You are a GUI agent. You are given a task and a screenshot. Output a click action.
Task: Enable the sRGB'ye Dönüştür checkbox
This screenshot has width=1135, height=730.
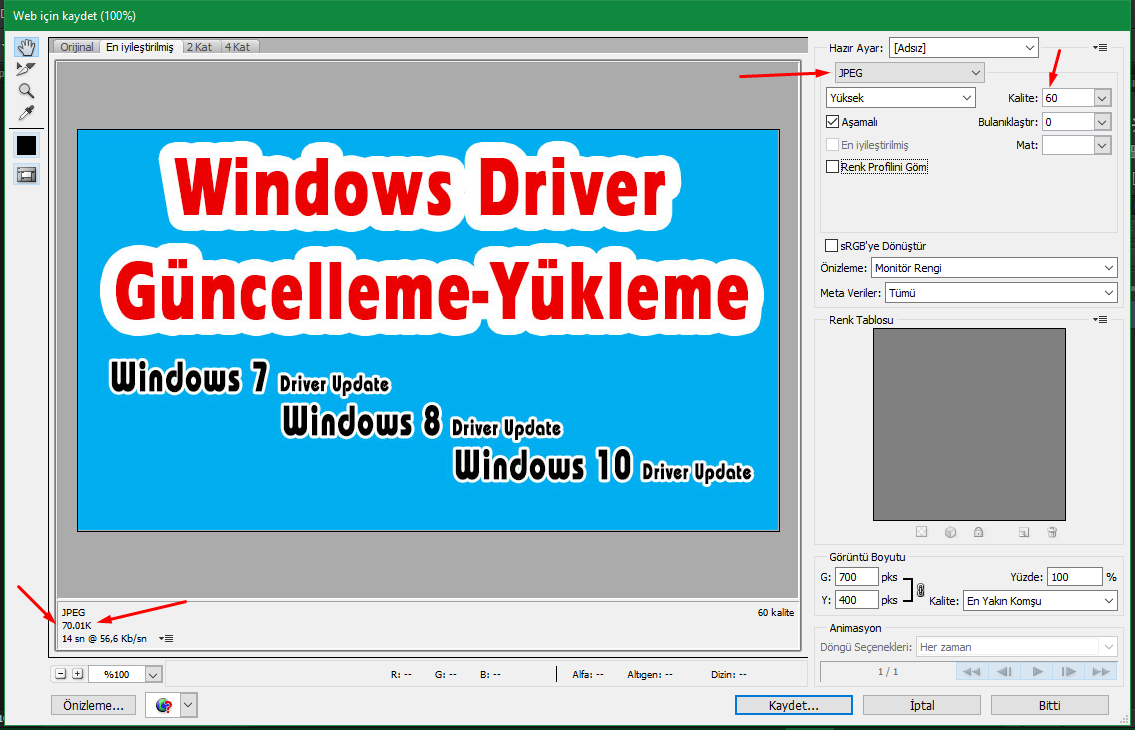pyautogui.click(x=832, y=246)
